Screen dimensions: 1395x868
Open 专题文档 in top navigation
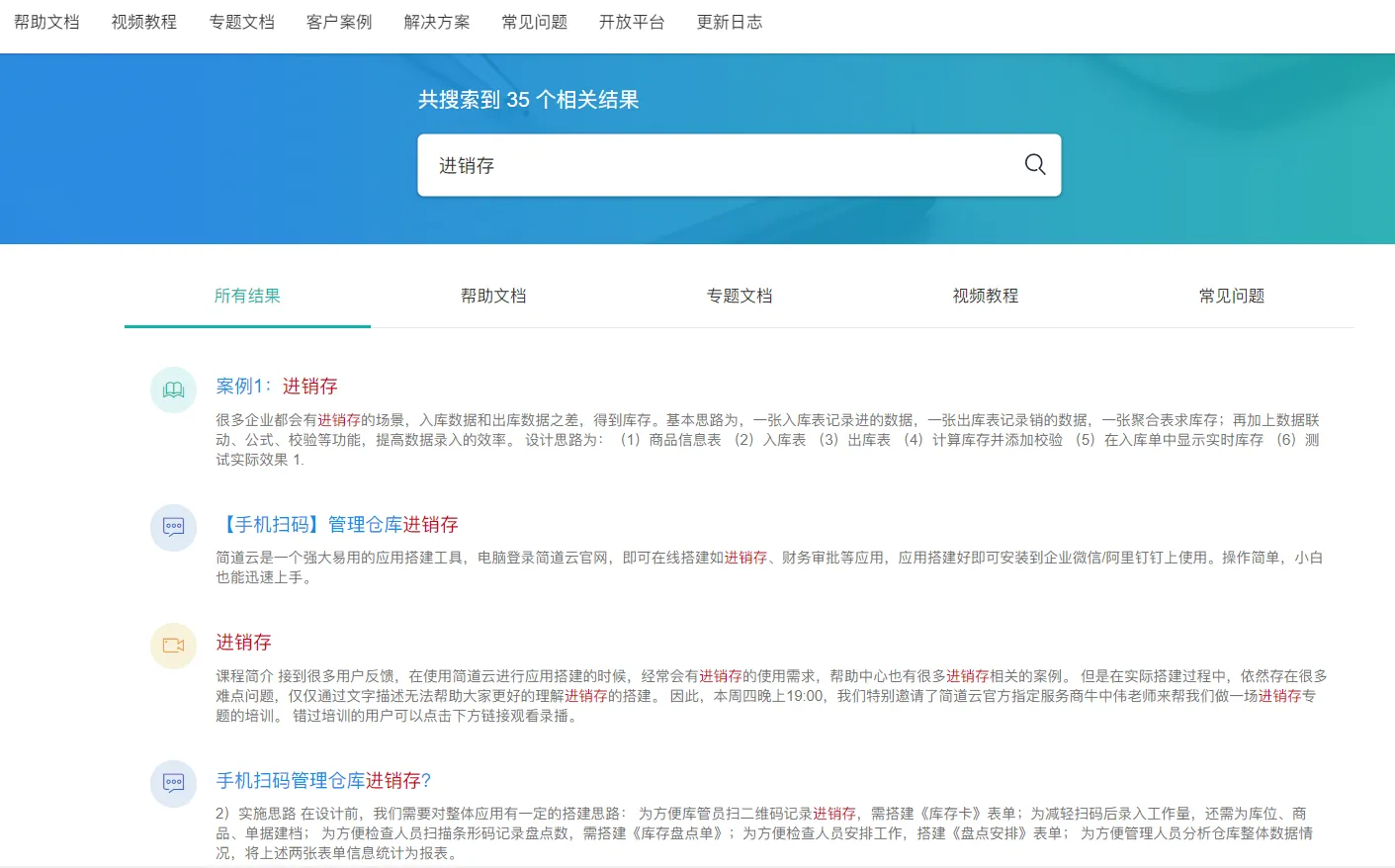click(242, 22)
